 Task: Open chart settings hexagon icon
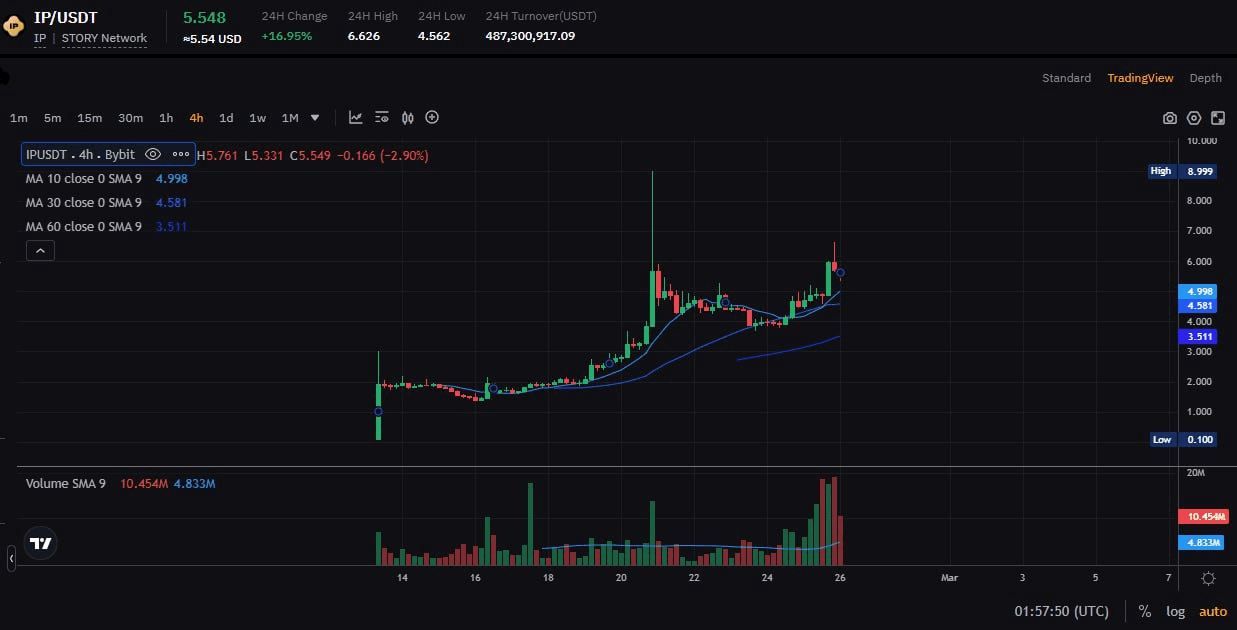coord(1193,118)
